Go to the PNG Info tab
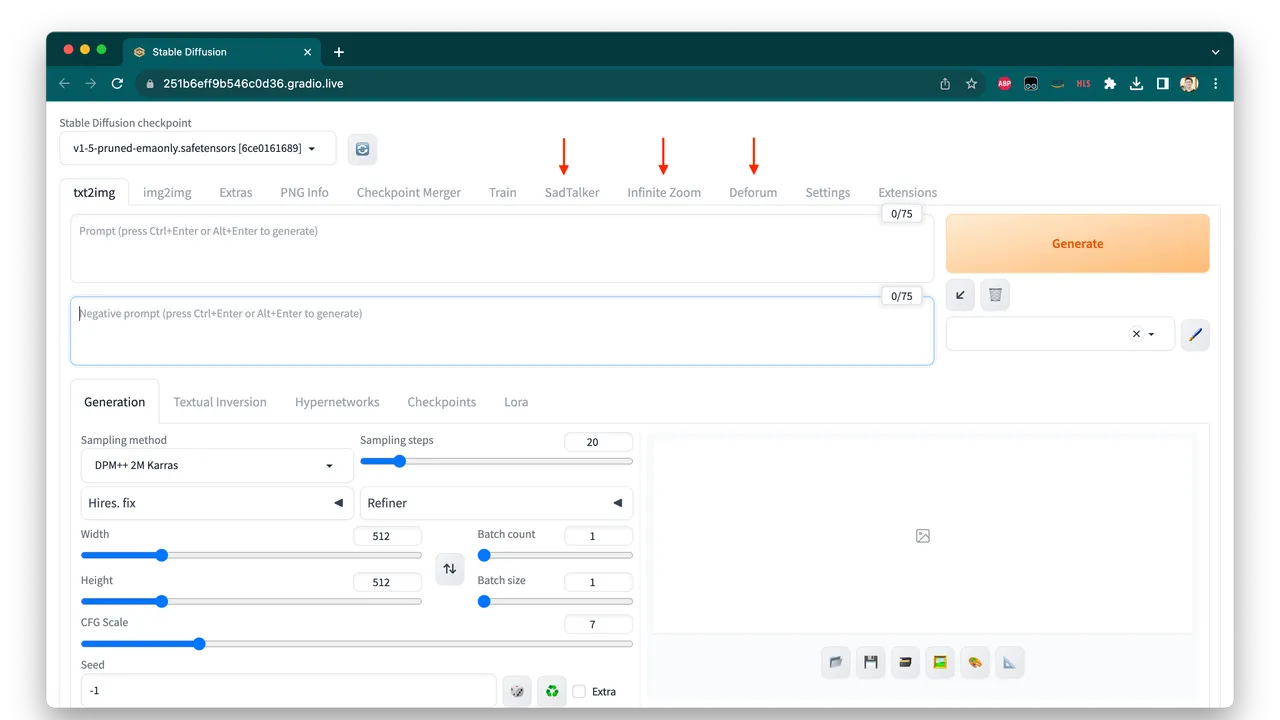1280x720 pixels. click(304, 192)
